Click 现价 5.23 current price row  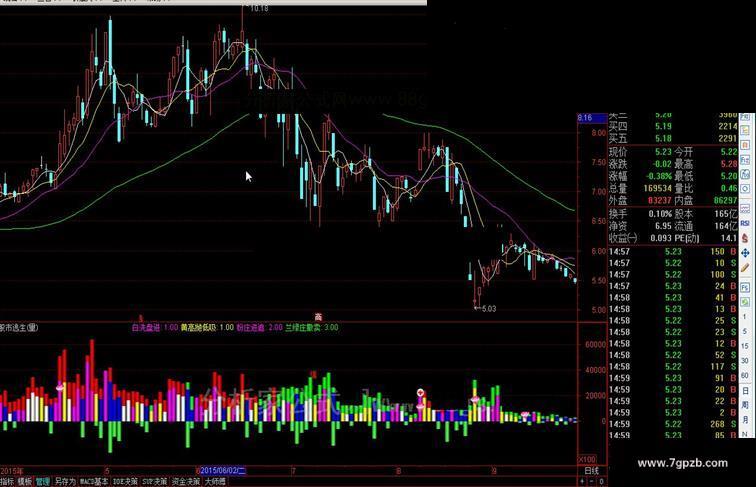pyautogui.click(x=640, y=152)
